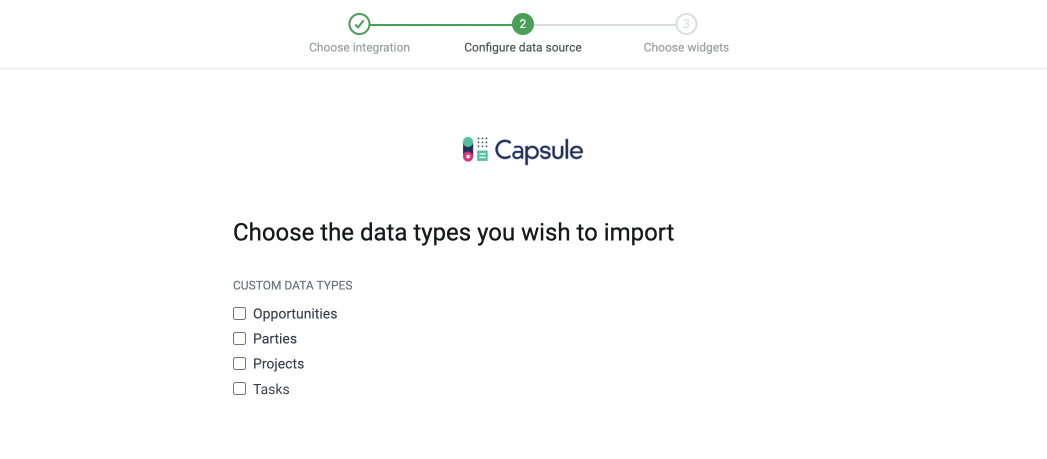The height and width of the screenshot is (459, 1047).
Task: Select the Configure data source step label
Action: coord(522,47)
